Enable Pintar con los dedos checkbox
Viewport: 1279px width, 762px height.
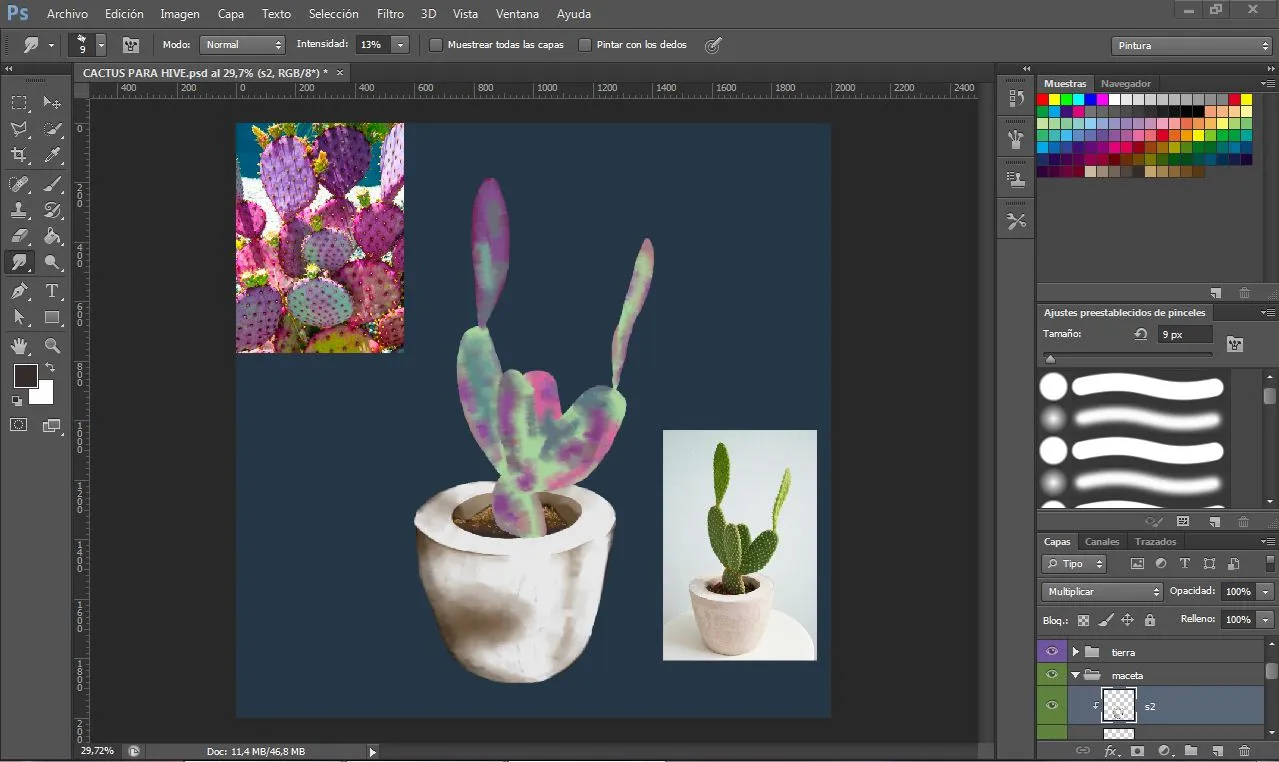pos(585,45)
